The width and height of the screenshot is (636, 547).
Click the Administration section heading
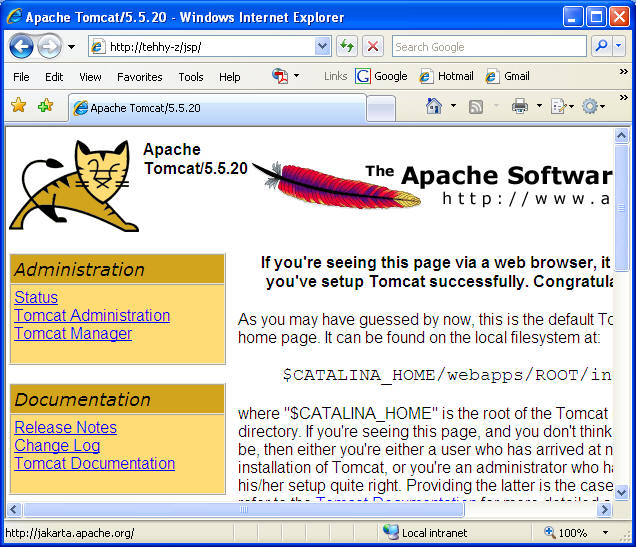click(80, 269)
